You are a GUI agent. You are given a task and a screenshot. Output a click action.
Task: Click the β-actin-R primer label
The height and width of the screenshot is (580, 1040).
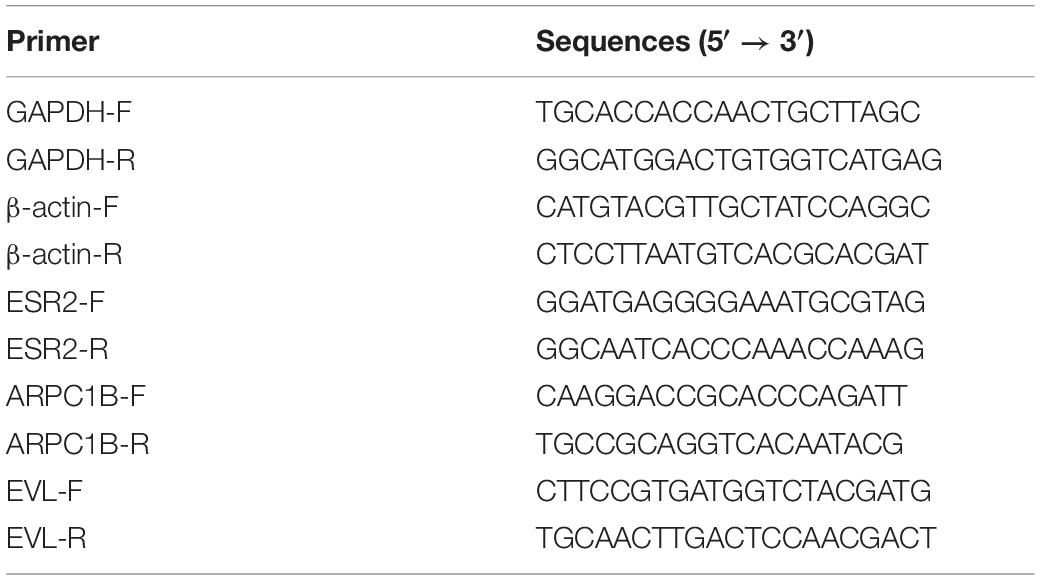(64, 255)
